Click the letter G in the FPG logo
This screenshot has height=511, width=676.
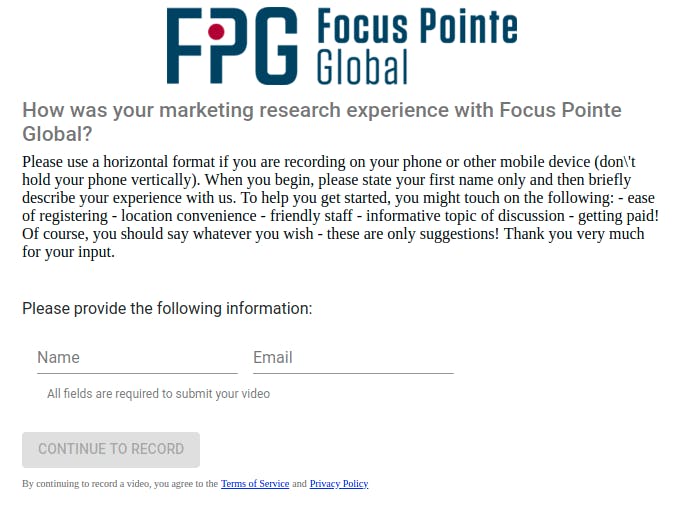(x=274, y=46)
